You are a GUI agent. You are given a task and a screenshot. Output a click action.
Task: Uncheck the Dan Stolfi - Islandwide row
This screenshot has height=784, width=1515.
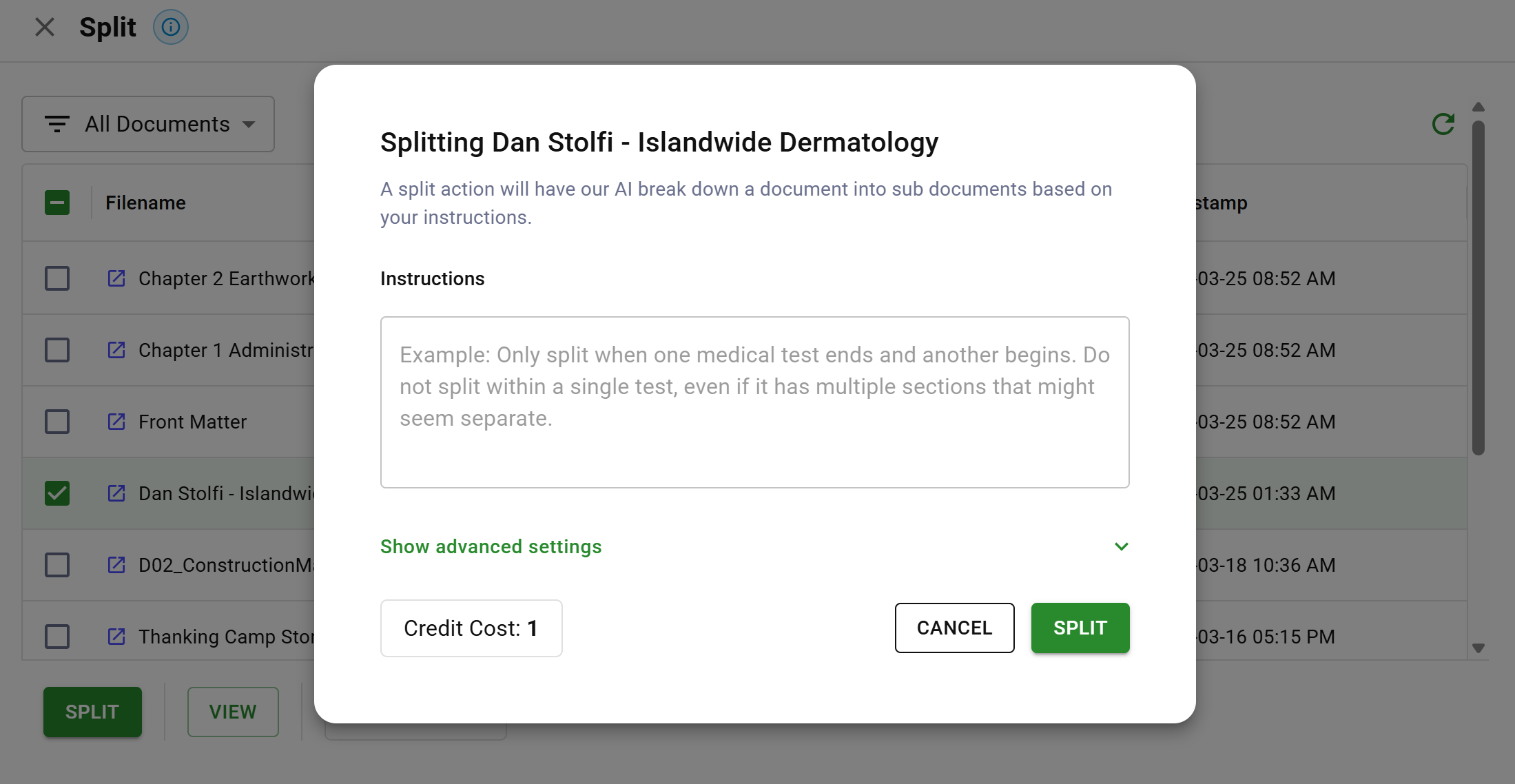click(57, 493)
